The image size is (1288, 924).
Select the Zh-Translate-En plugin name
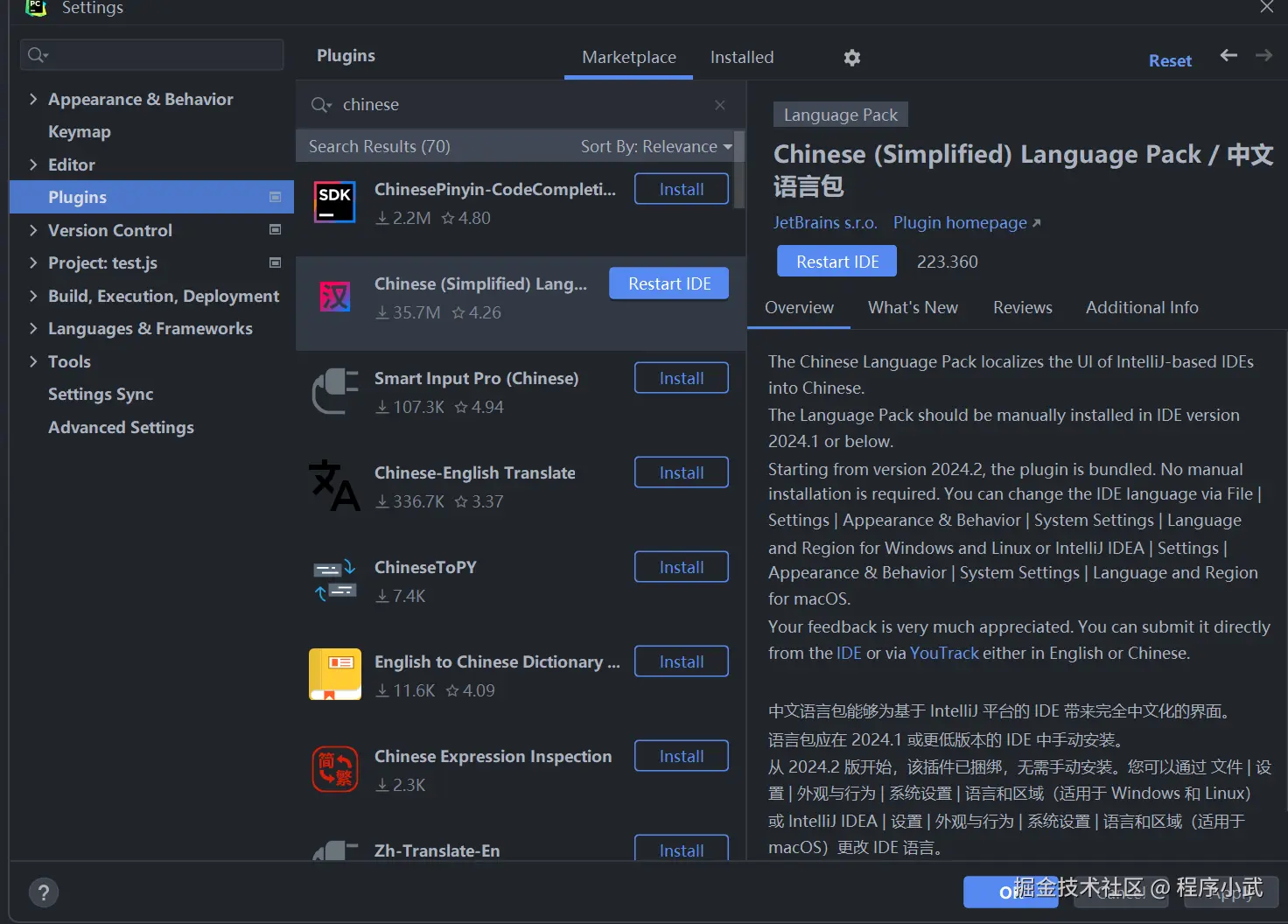[437, 850]
